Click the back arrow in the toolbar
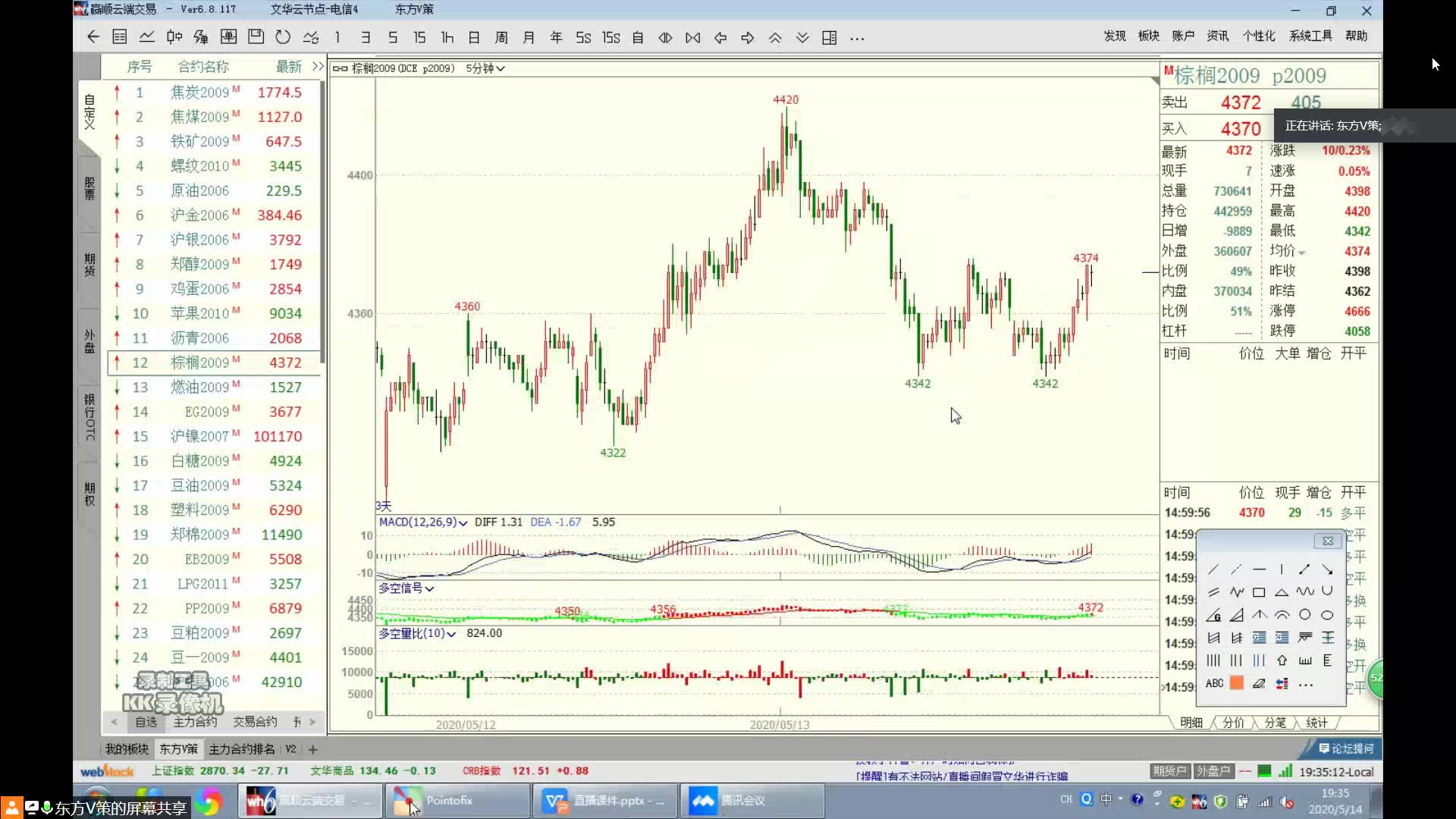Image resolution: width=1456 pixels, height=819 pixels. (x=93, y=37)
